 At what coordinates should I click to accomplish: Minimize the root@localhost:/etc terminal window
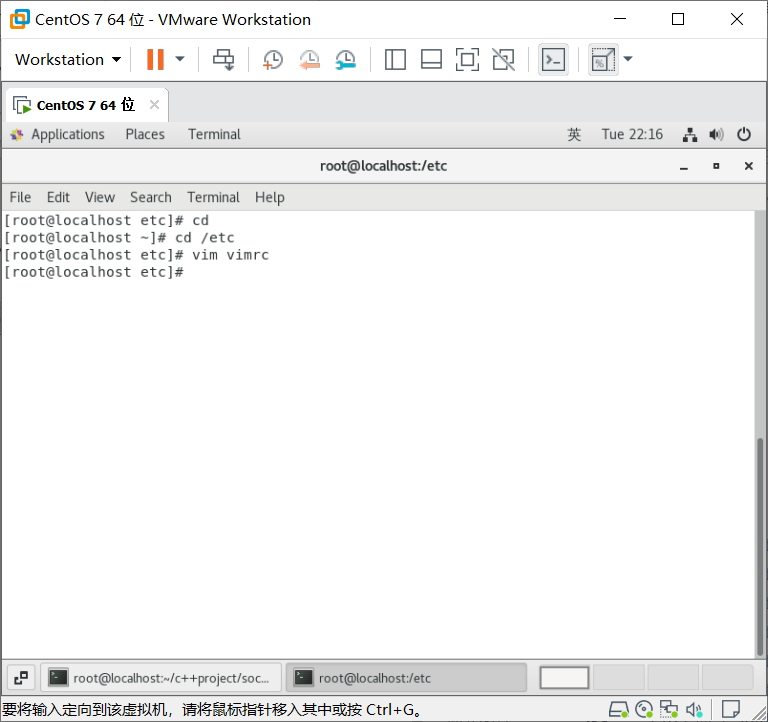point(684,167)
